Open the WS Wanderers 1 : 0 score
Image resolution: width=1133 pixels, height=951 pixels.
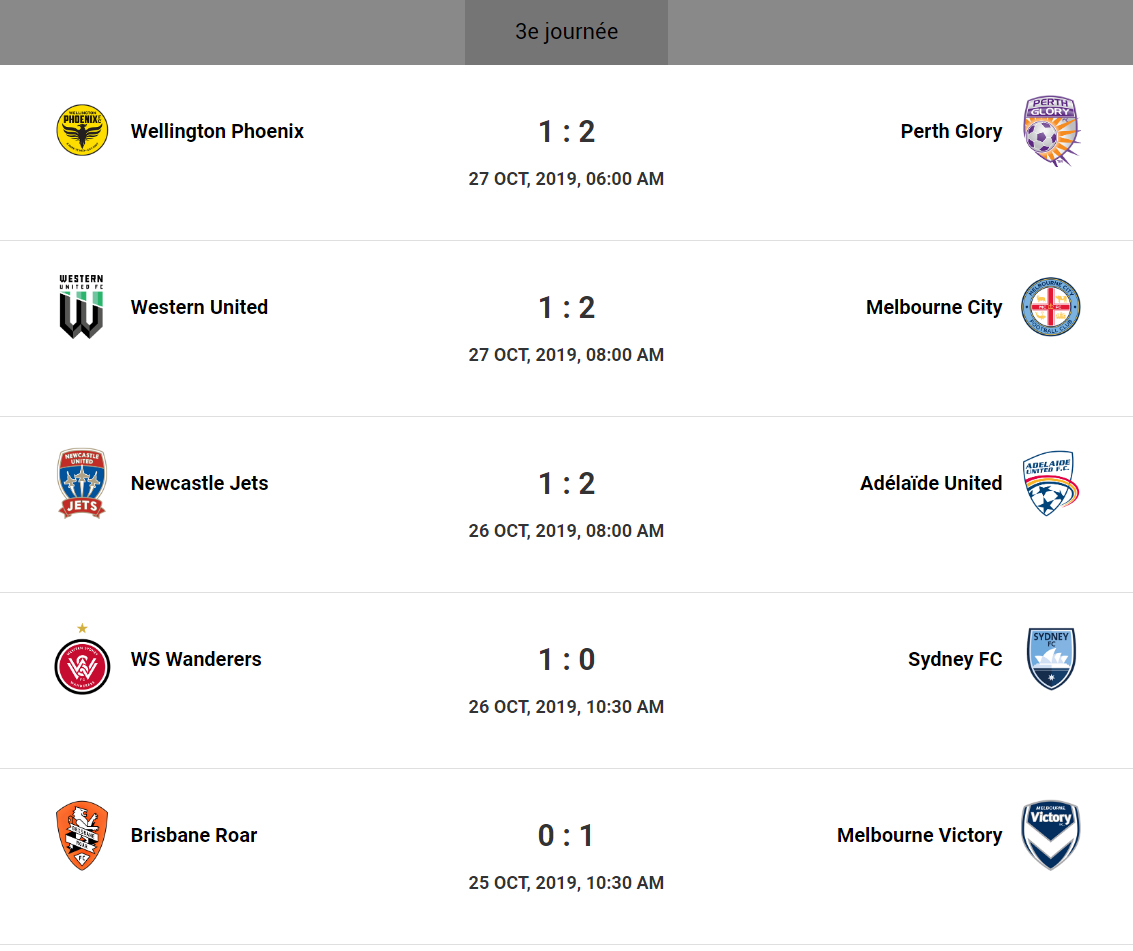pyautogui.click(x=566, y=660)
